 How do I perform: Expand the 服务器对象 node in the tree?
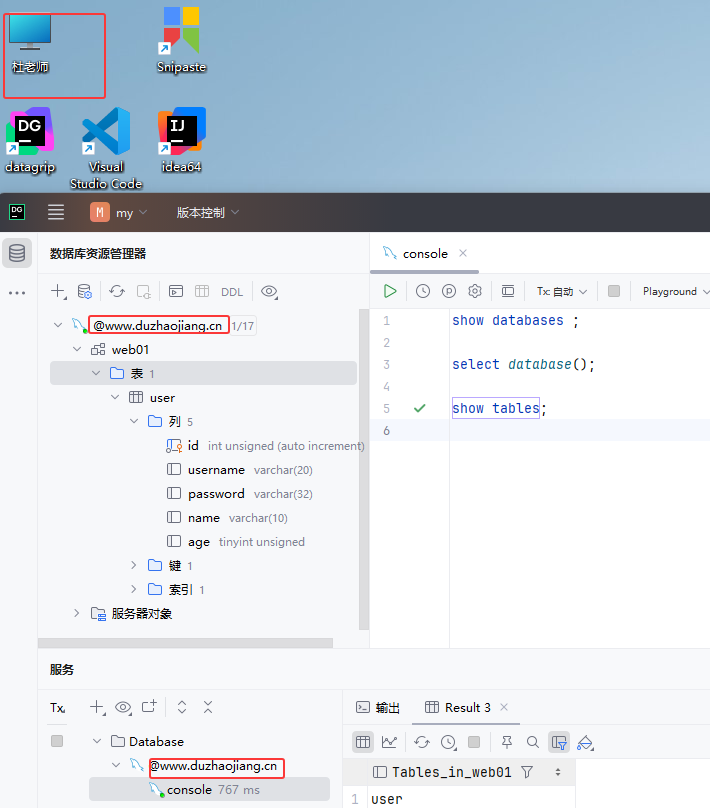coord(77,613)
